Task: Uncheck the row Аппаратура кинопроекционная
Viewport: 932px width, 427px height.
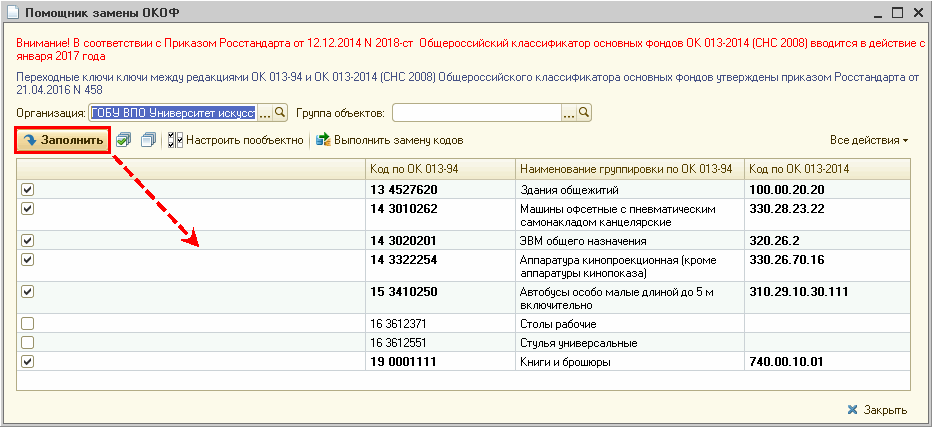Action: pos(27,260)
